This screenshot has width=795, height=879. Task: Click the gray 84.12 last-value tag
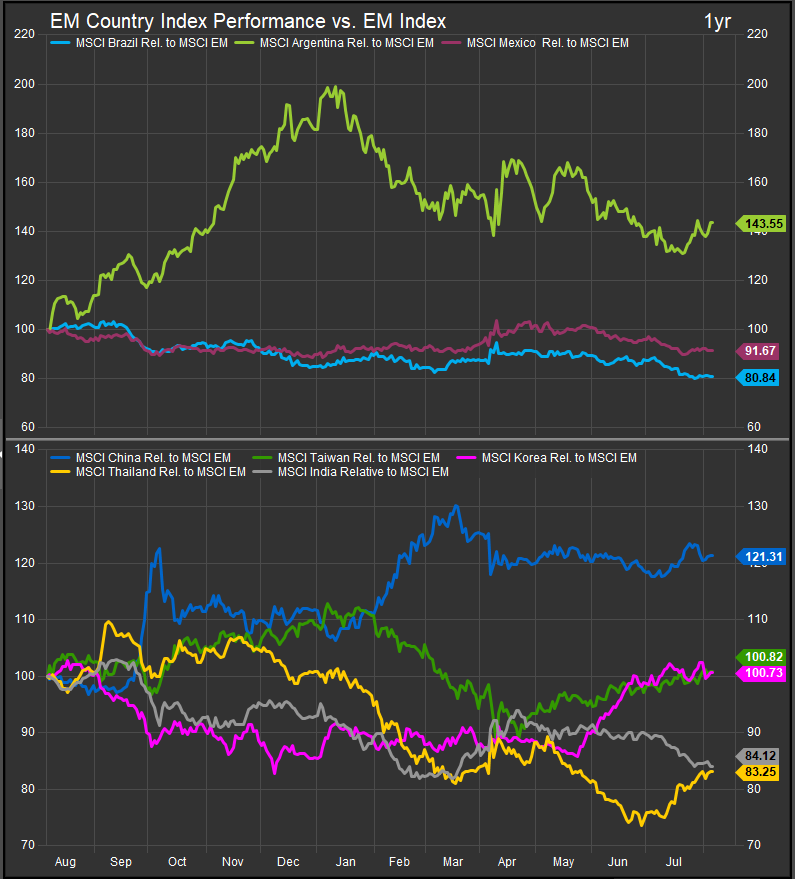pyautogui.click(x=757, y=756)
